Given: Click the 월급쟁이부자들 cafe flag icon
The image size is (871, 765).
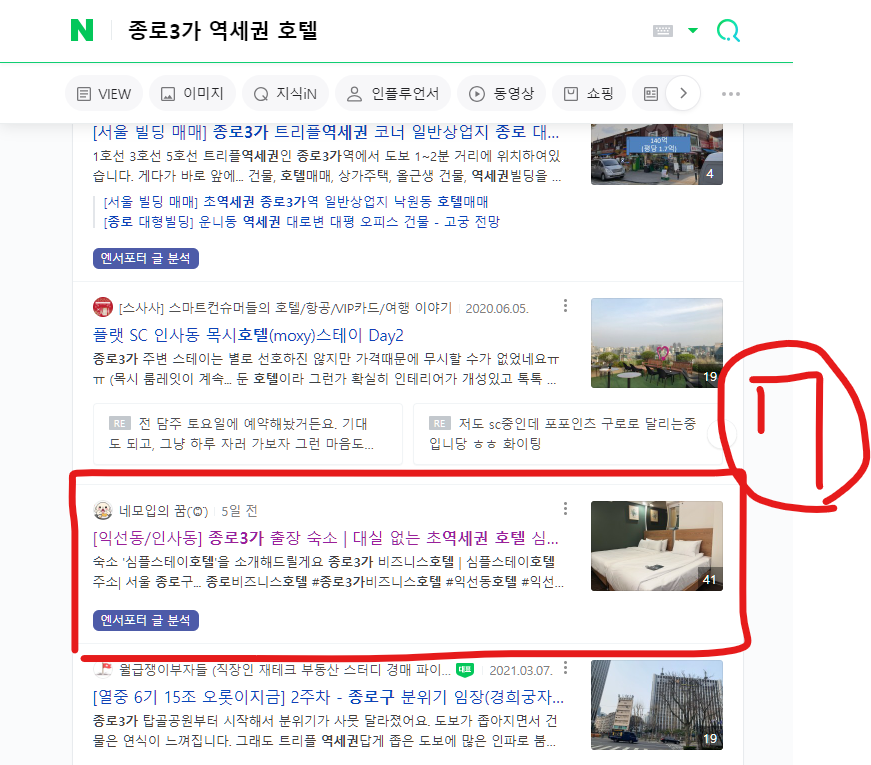Looking at the screenshot, I should pyautogui.click(x=103, y=669).
